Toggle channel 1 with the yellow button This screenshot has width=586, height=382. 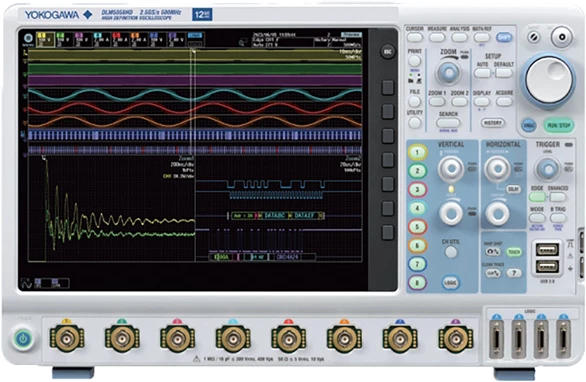[417, 153]
